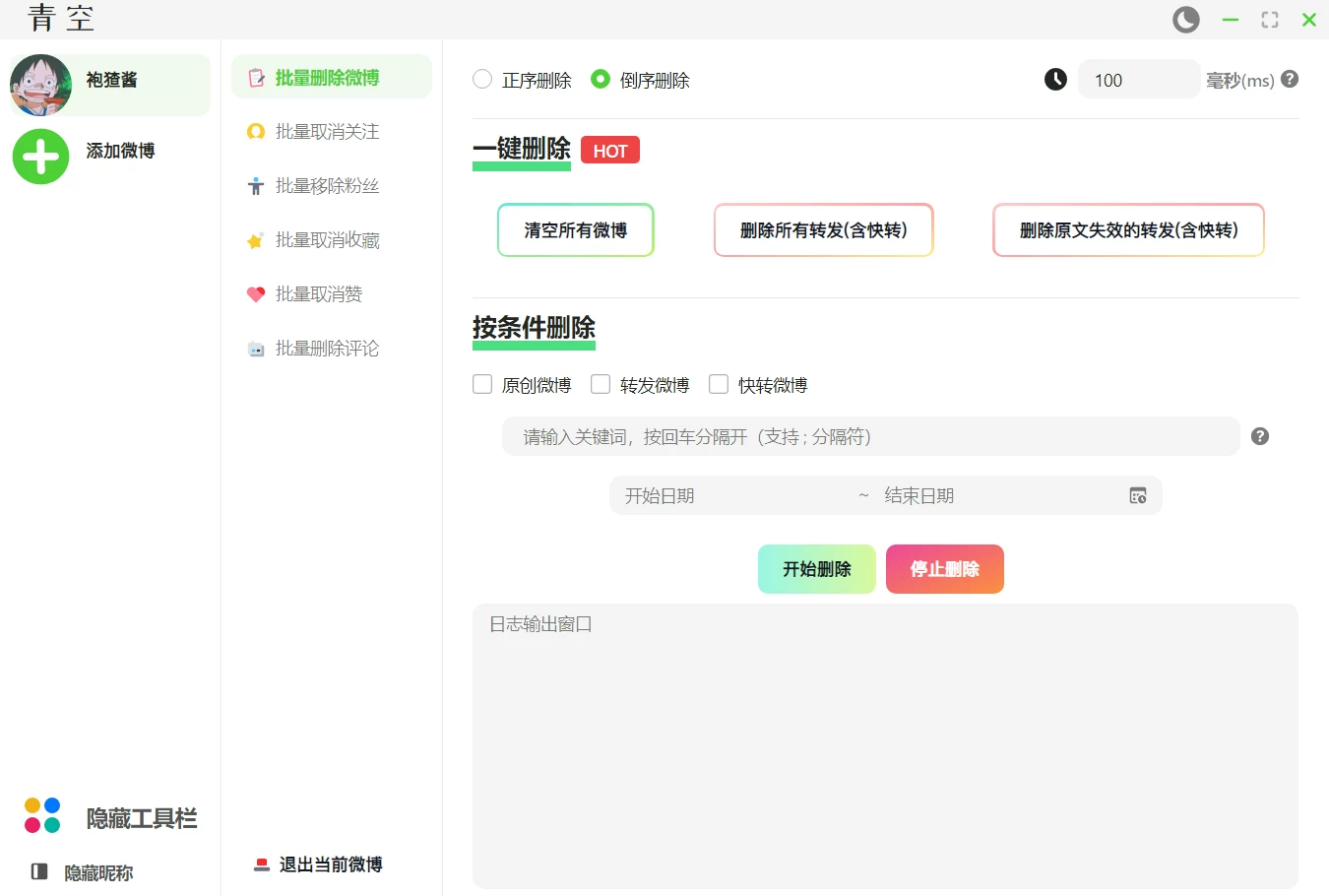Check the 快转微博 checkbox
Image resolution: width=1329 pixels, height=896 pixels.
coord(719,384)
